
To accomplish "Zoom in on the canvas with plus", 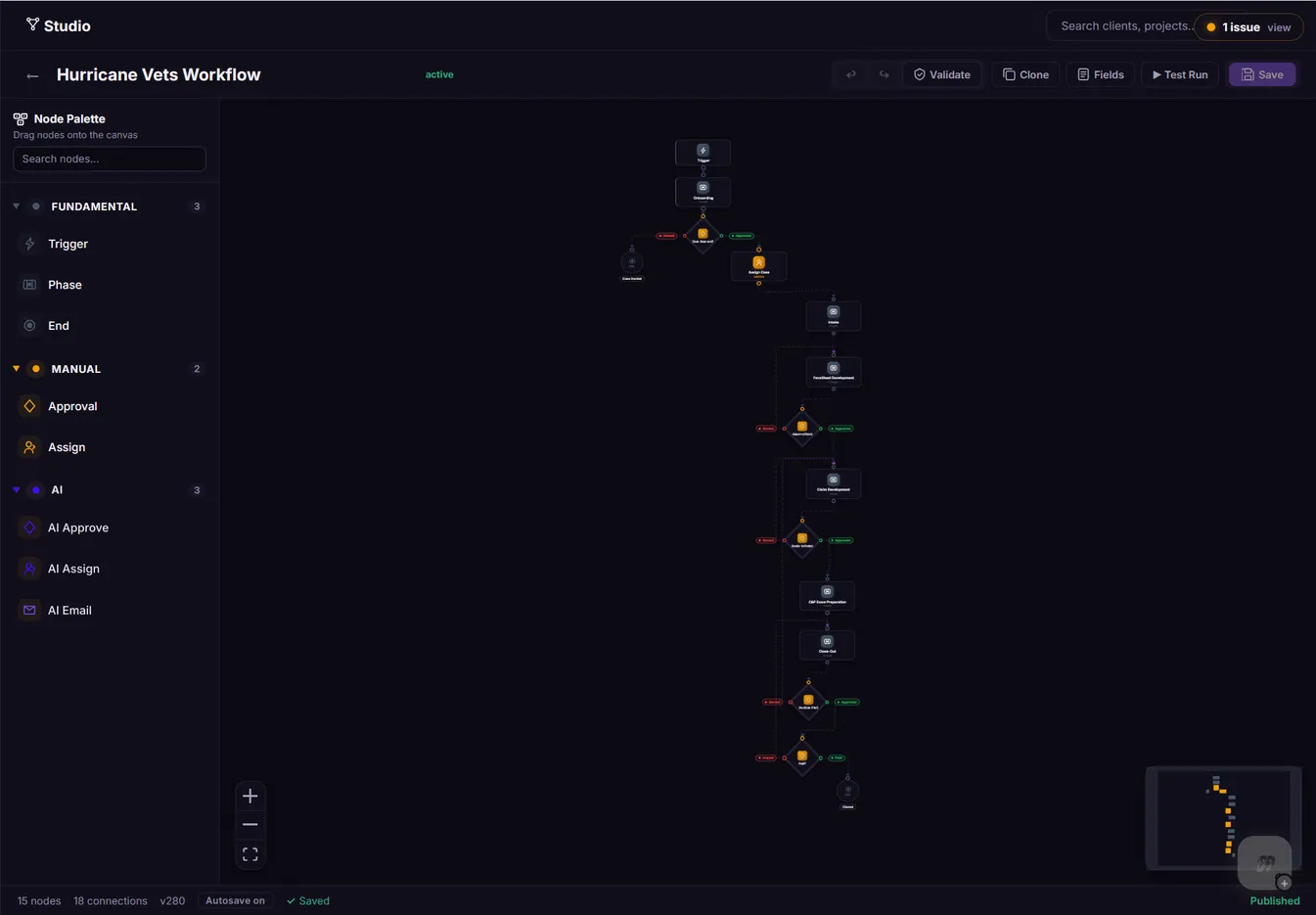I will [x=250, y=796].
